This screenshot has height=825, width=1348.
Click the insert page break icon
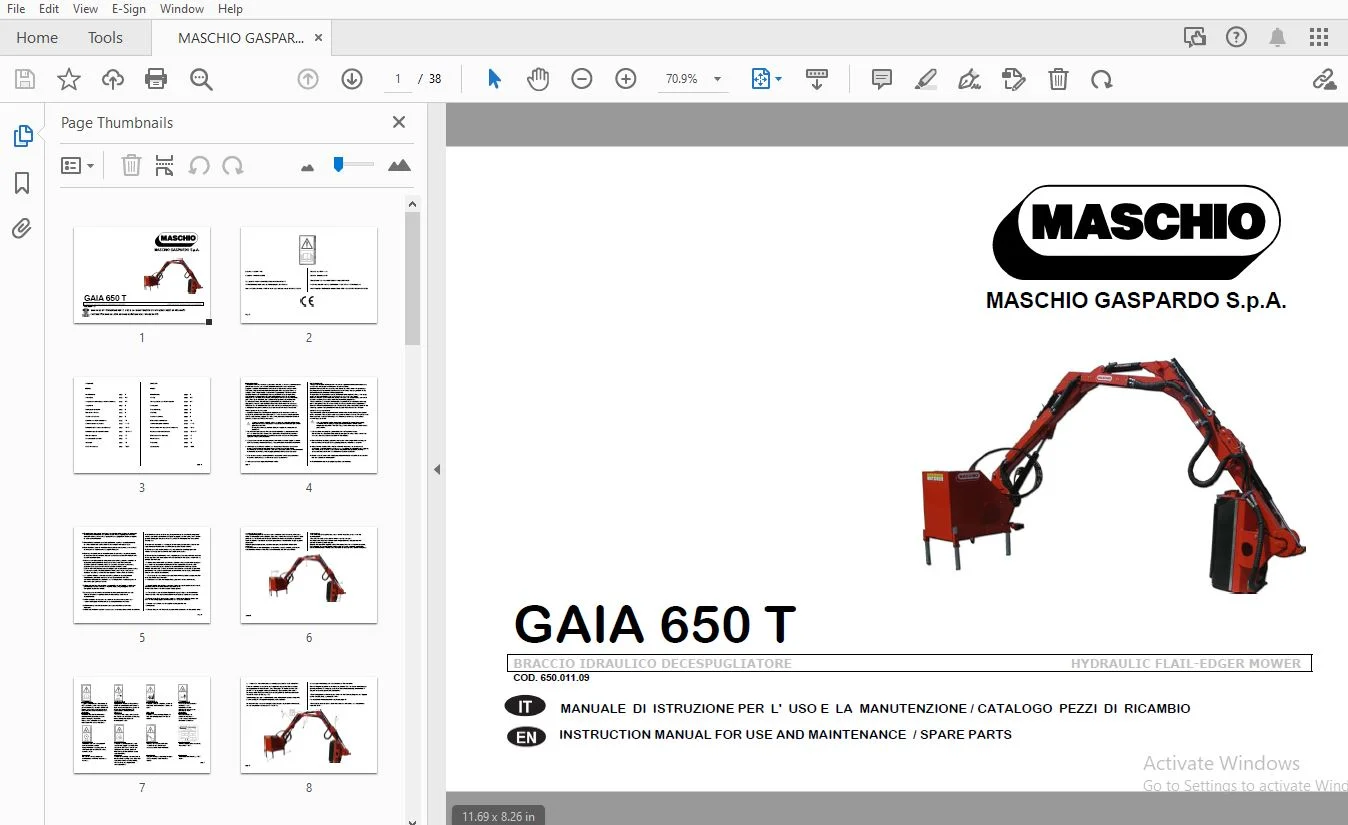coord(165,165)
